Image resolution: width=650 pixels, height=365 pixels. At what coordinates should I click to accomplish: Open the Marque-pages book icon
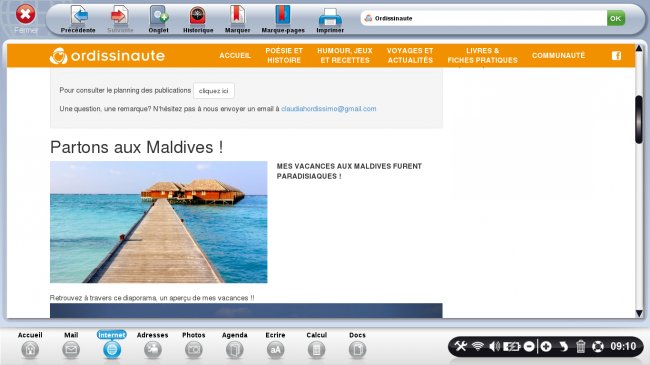point(283,15)
